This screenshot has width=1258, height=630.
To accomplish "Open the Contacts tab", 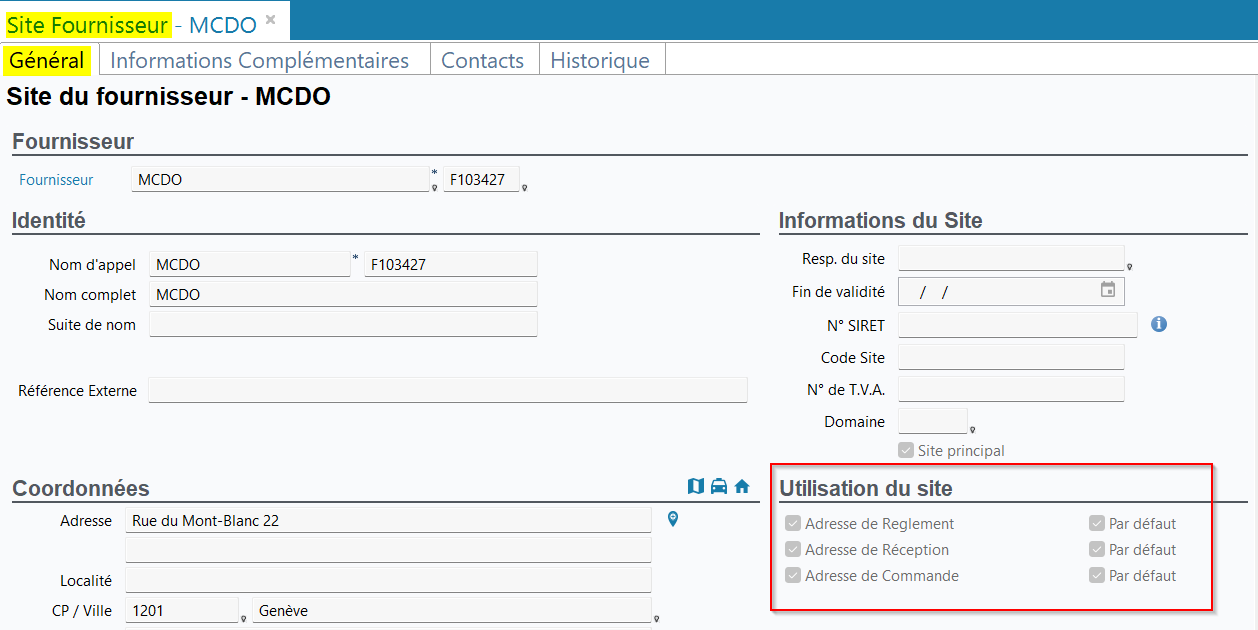I will [x=483, y=60].
